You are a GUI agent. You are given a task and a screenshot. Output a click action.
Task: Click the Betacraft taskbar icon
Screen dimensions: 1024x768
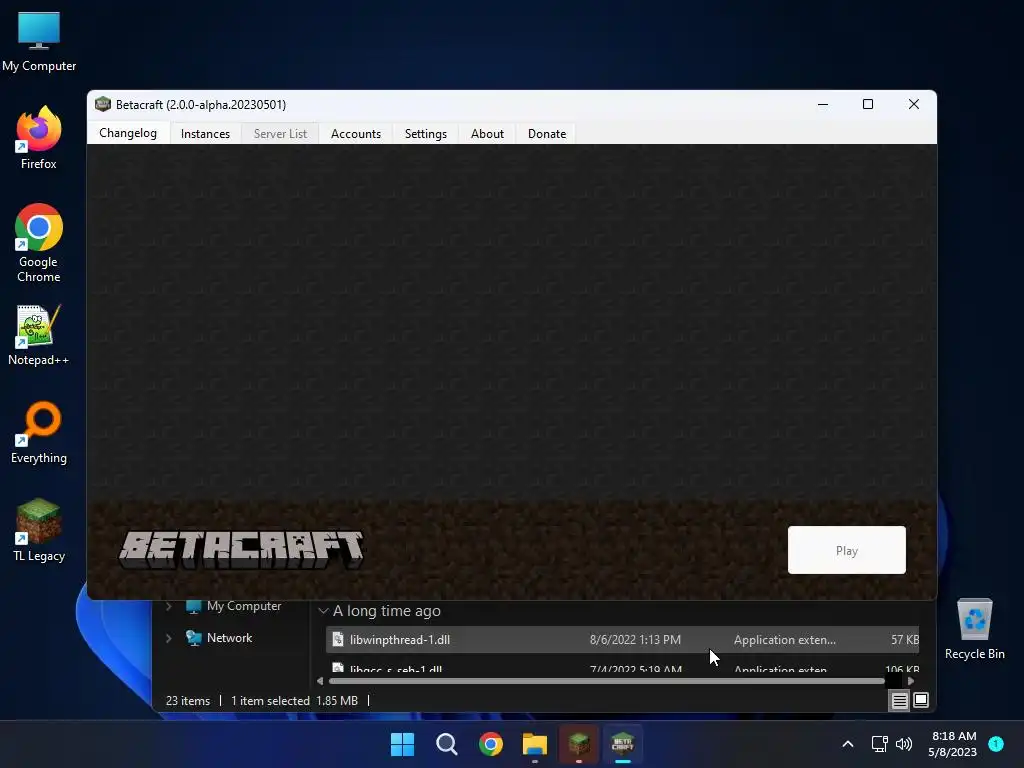(623, 744)
